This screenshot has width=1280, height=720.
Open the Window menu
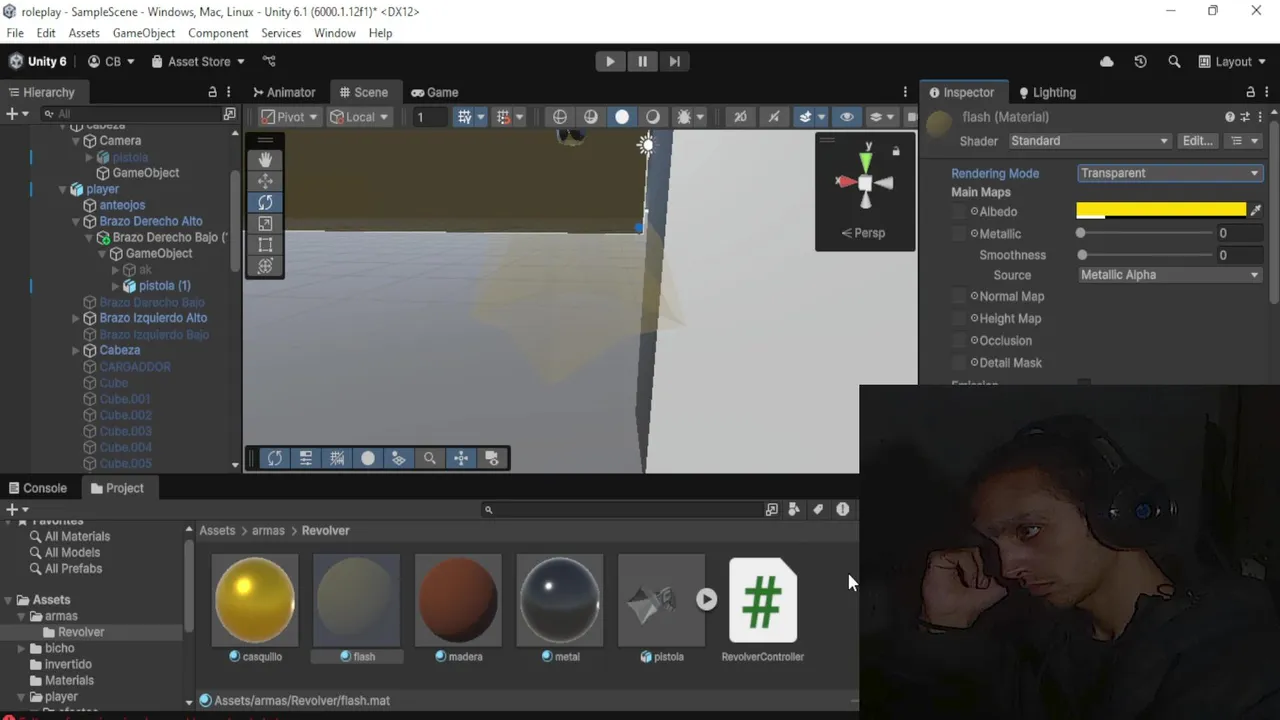click(x=334, y=33)
